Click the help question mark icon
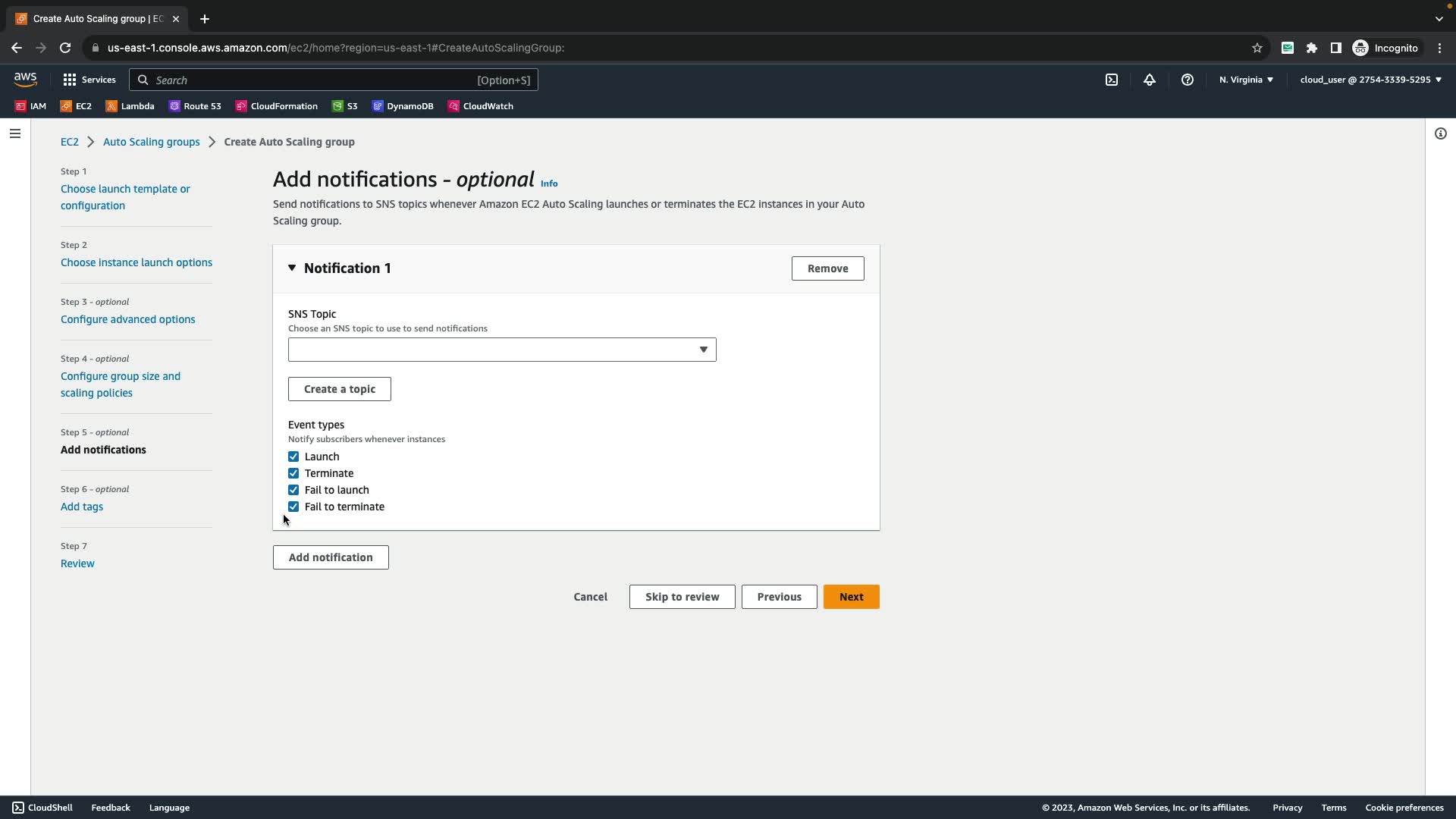The height and width of the screenshot is (819, 1456). (1188, 80)
